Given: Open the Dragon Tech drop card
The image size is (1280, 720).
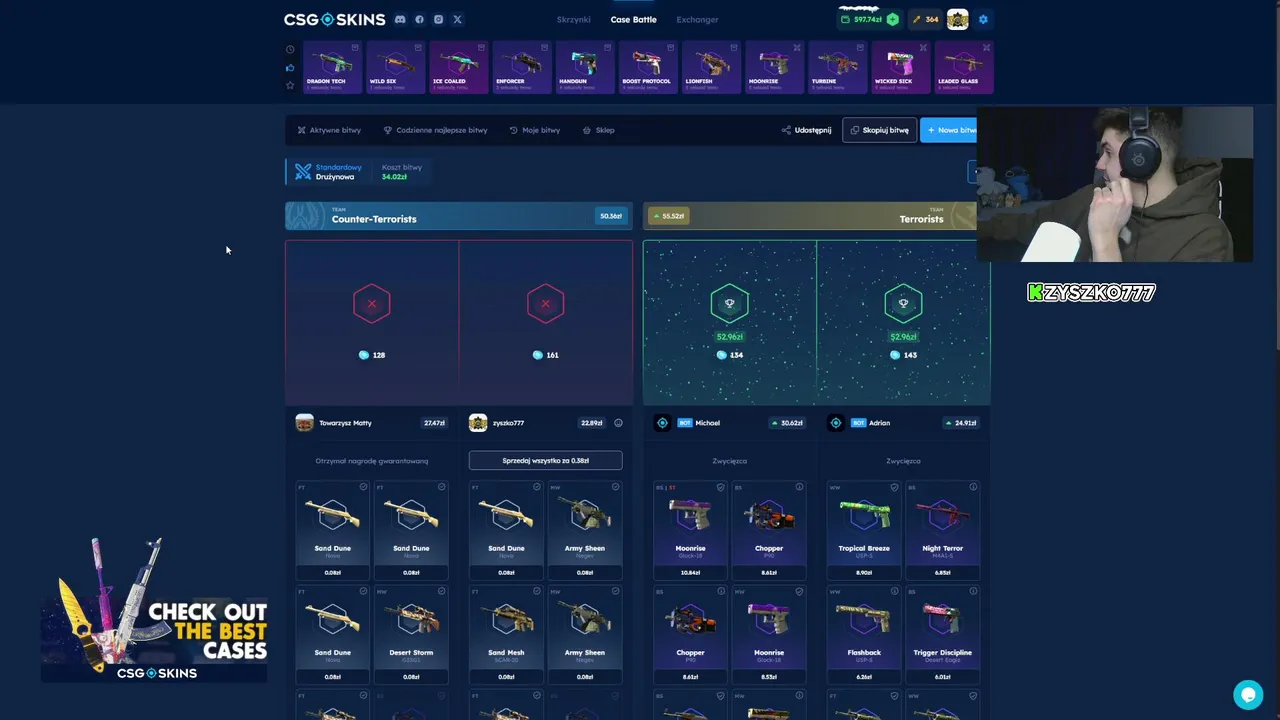Looking at the screenshot, I should [x=332, y=67].
